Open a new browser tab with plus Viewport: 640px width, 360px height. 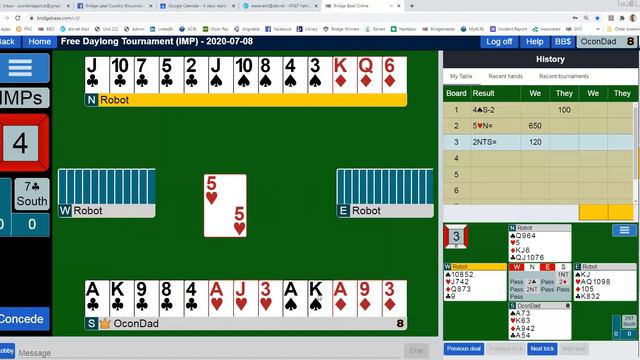[x=411, y=6]
